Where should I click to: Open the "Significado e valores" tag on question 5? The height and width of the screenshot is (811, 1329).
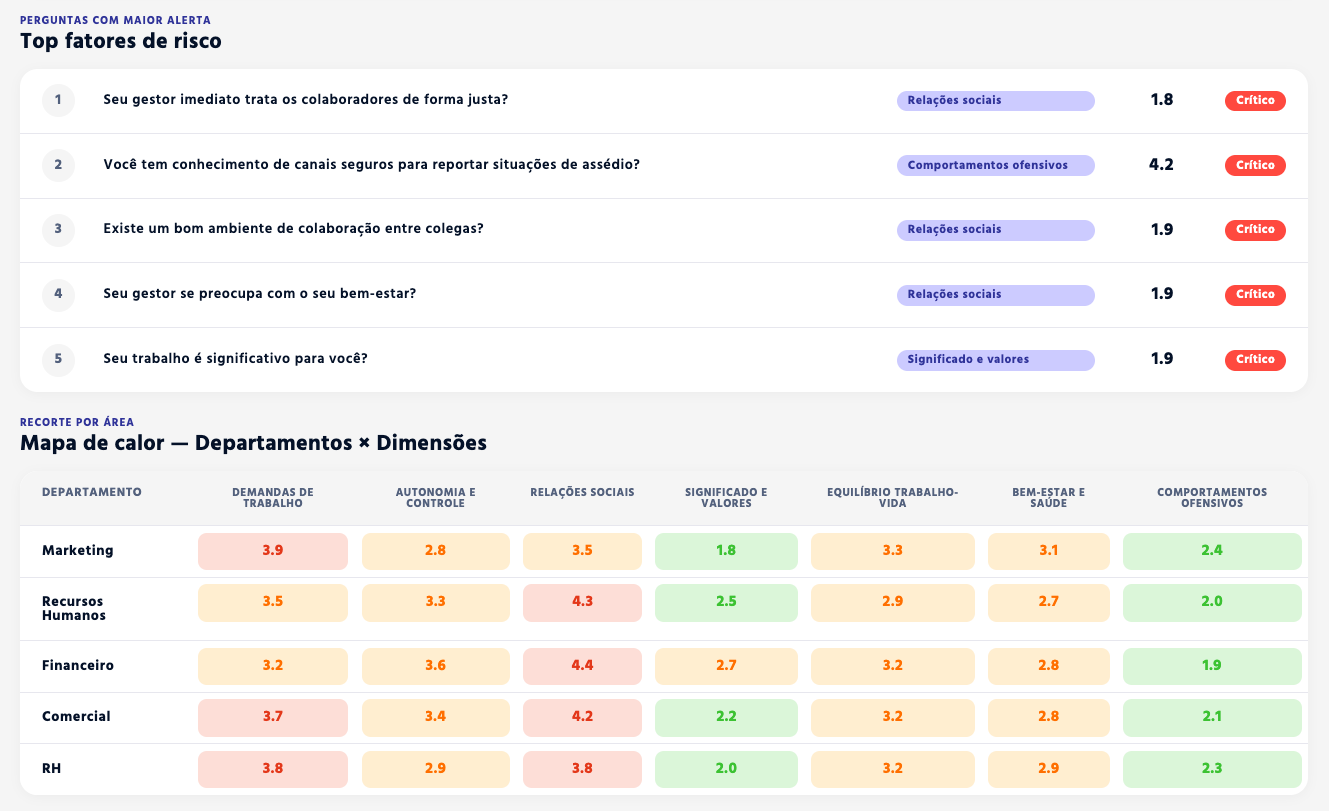point(995,359)
